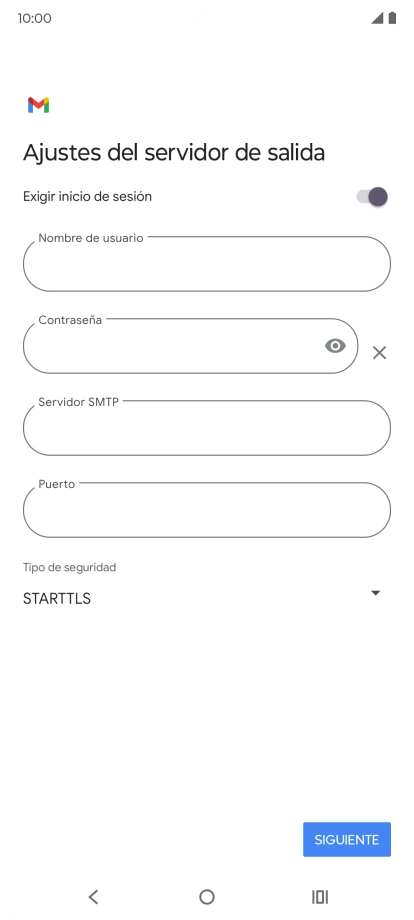Tap the Exigir inicio de sesión label
The width and height of the screenshot is (414, 920).
coord(87,197)
